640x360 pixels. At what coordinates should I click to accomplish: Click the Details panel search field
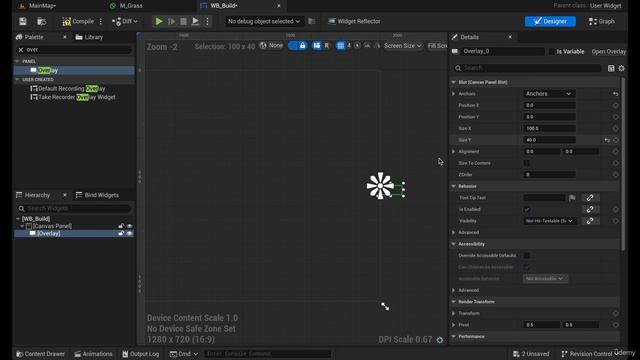point(527,68)
